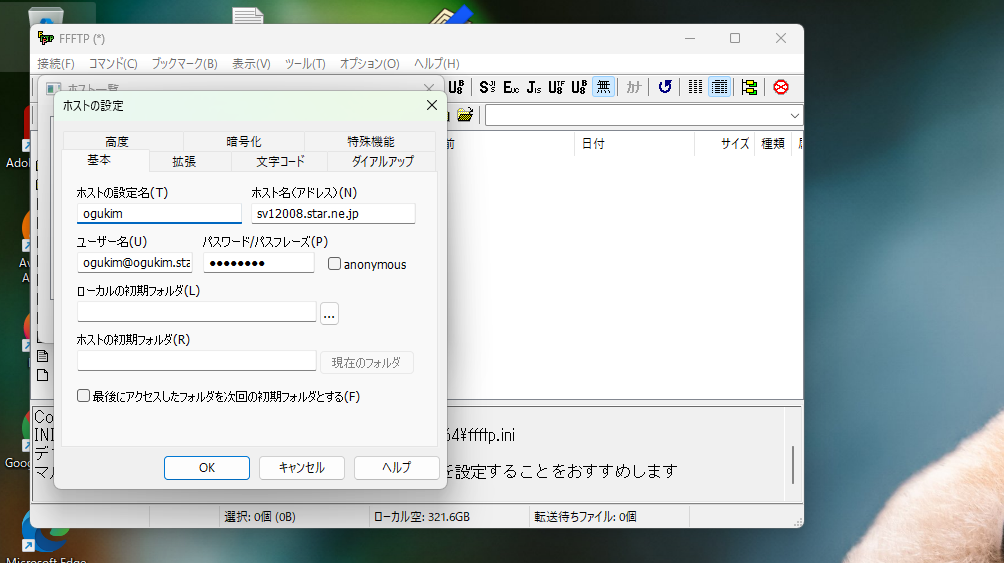The width and height of the screenshot is (1004, 563).
Task: Click the folder sync tree icon
Action: [x=749, y=87]
